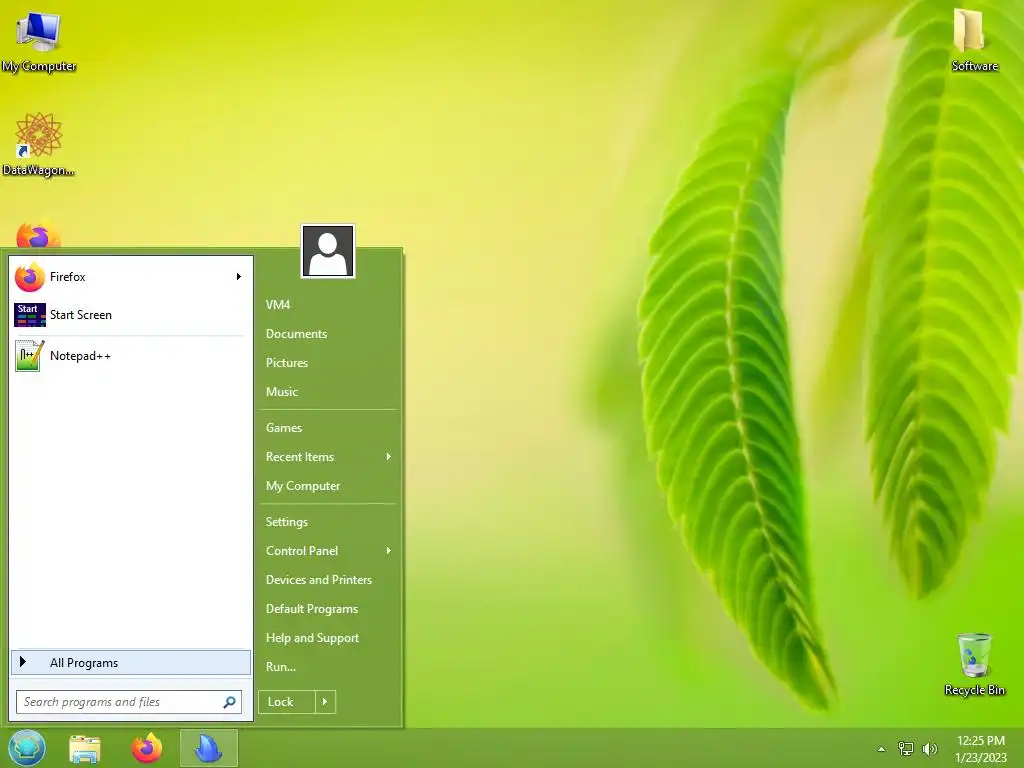Click the Notepad++ icon in start menu

29,356
